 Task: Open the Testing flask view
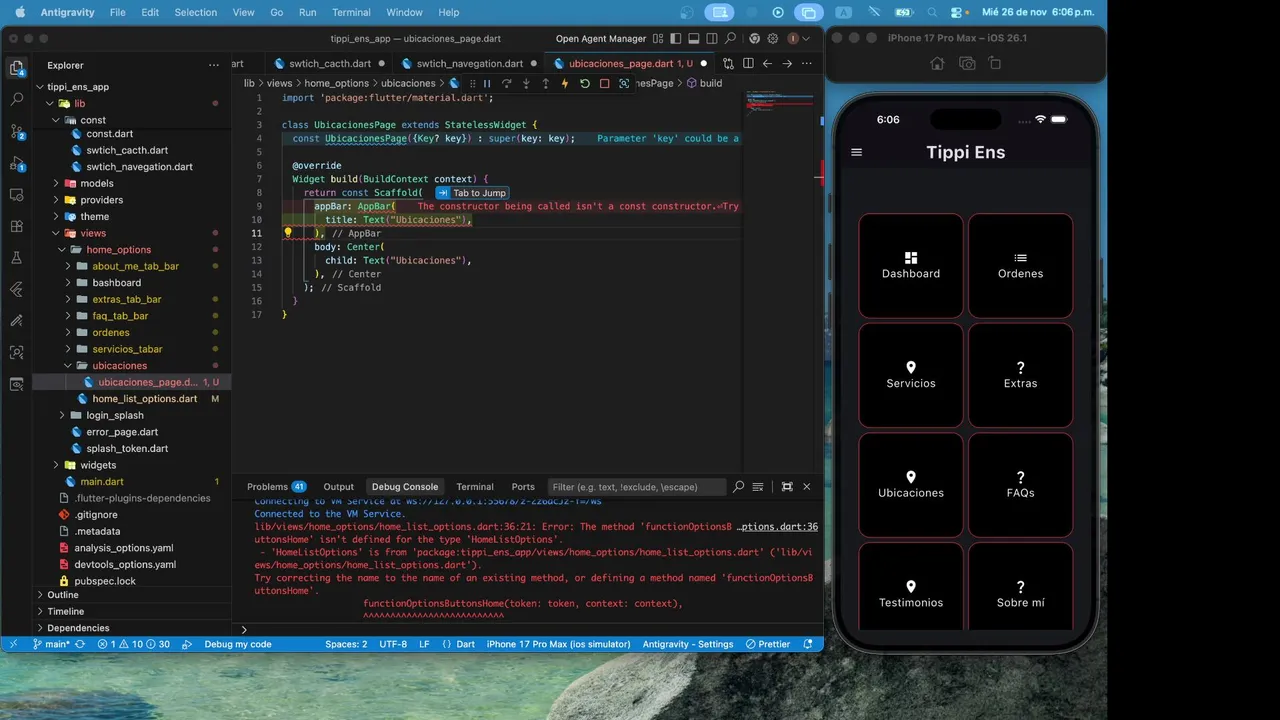(17, 257)
